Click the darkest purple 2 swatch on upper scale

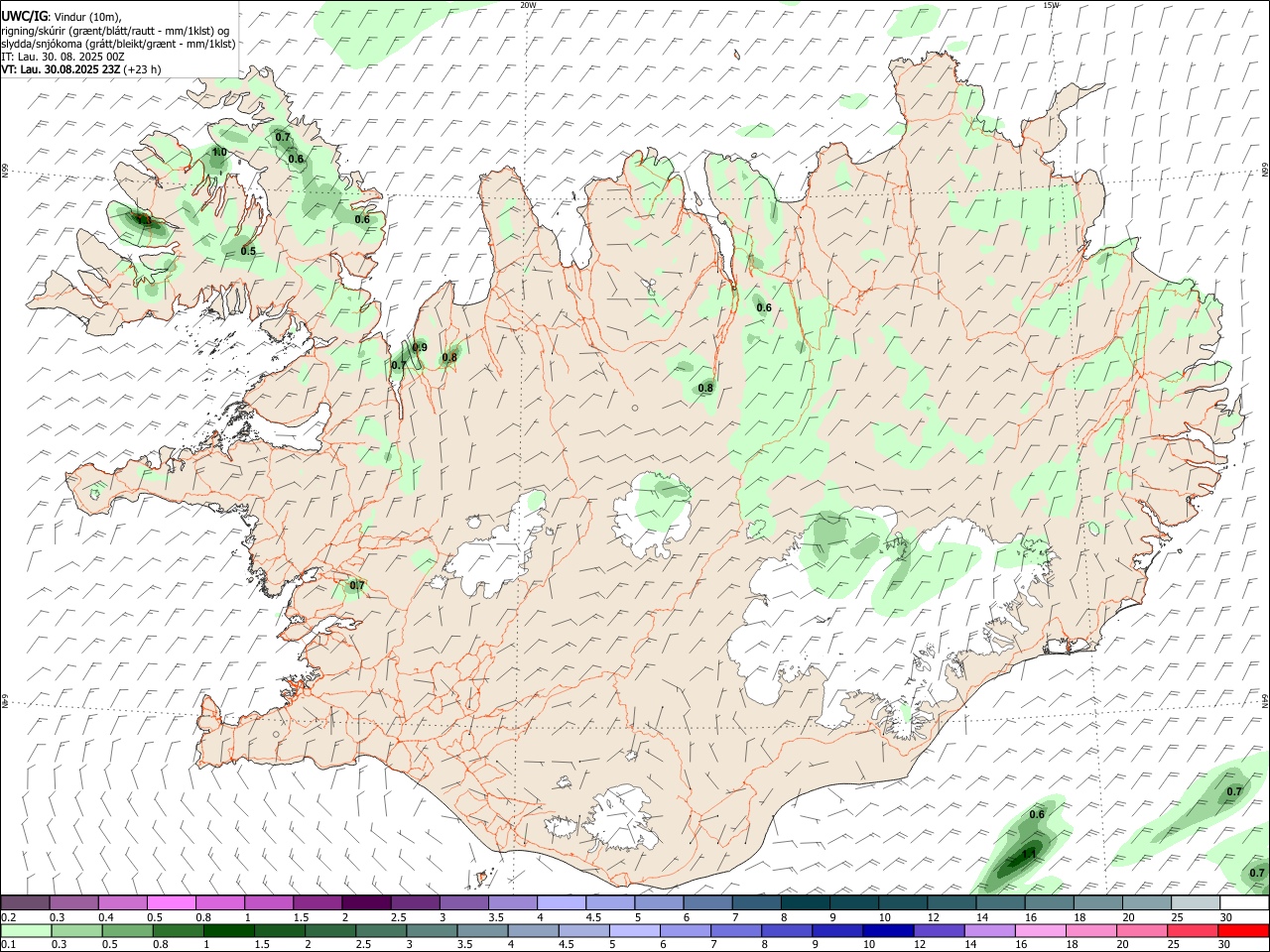pyautogui.click(x=367, y=902)
